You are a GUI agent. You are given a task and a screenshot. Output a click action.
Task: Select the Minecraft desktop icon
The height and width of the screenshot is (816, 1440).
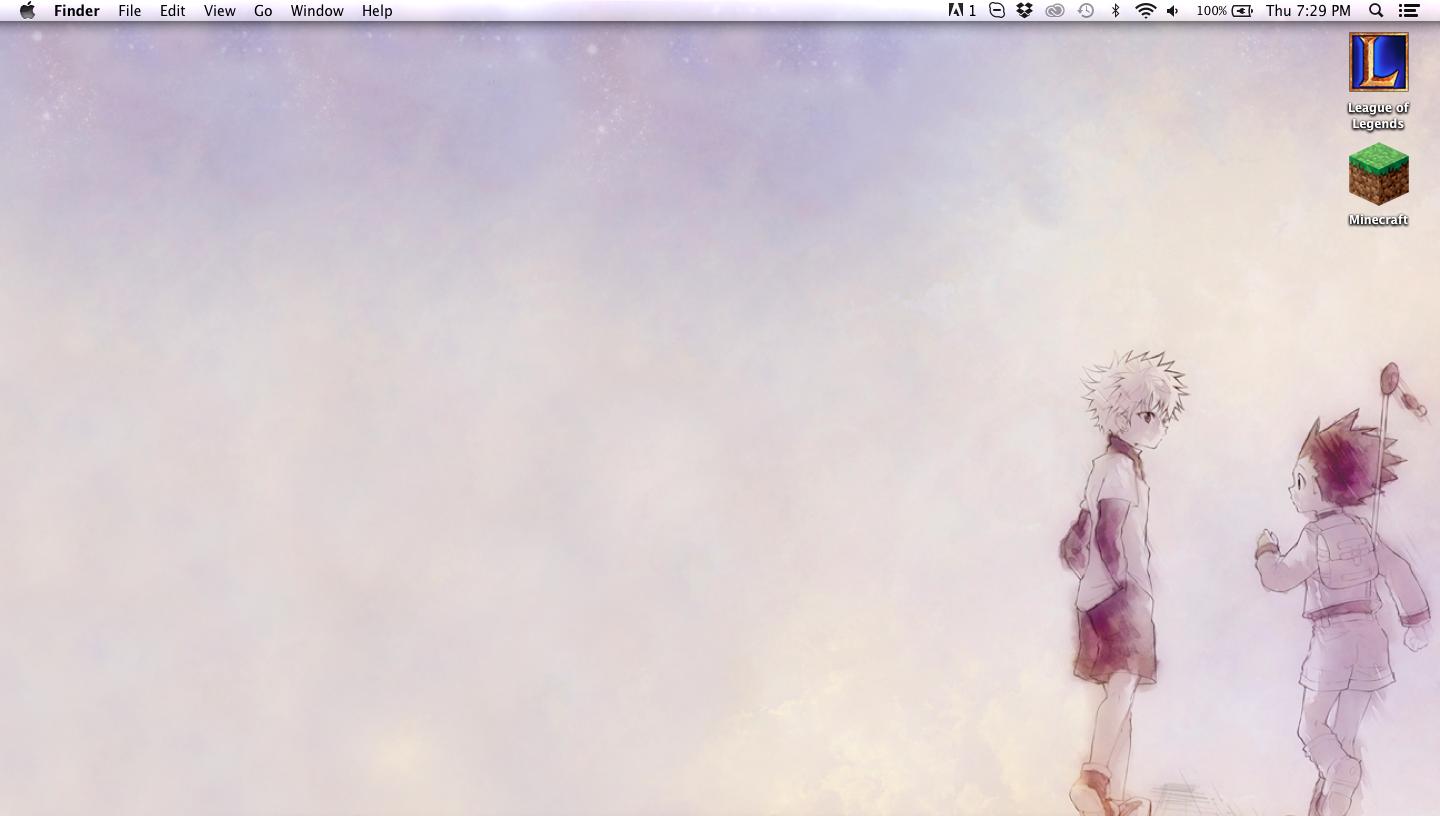coord(1378,174)
